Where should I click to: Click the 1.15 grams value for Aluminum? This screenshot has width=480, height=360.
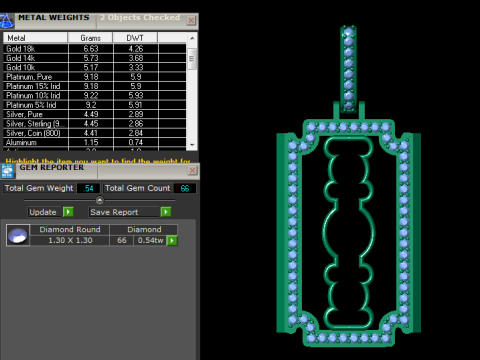point(91,142)
